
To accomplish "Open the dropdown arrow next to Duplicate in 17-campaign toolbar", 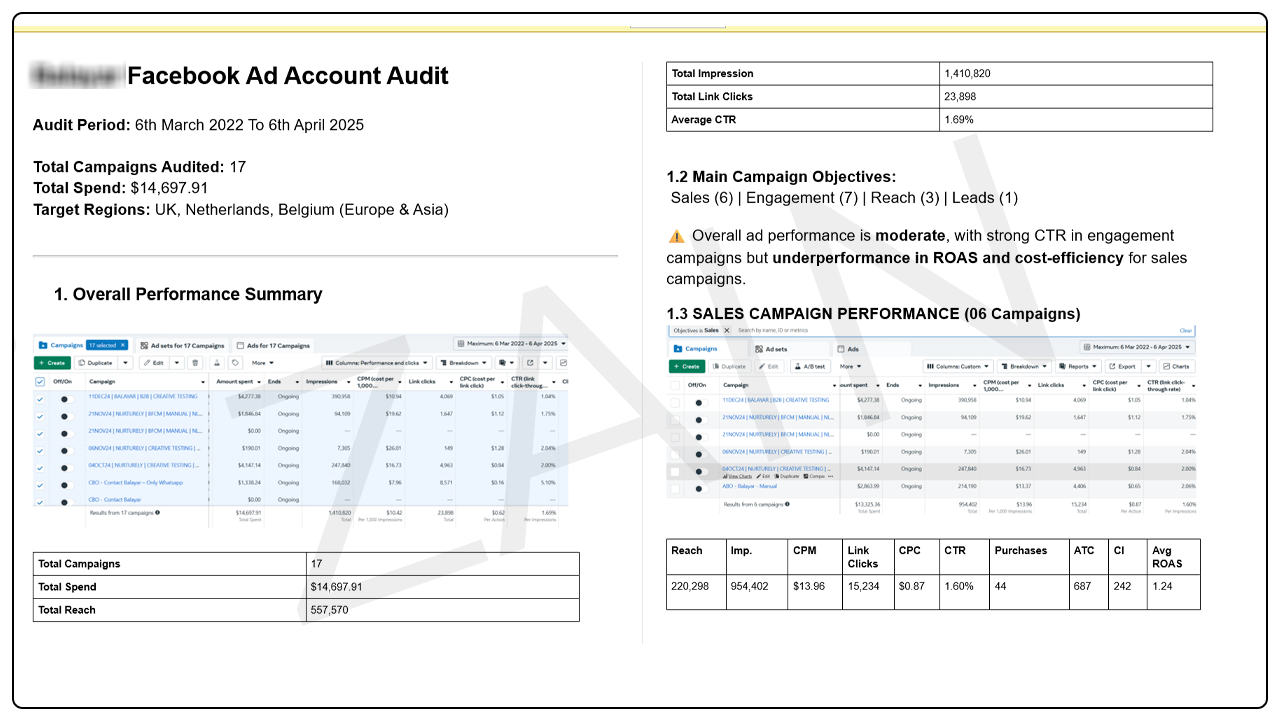I will [126, 363].
